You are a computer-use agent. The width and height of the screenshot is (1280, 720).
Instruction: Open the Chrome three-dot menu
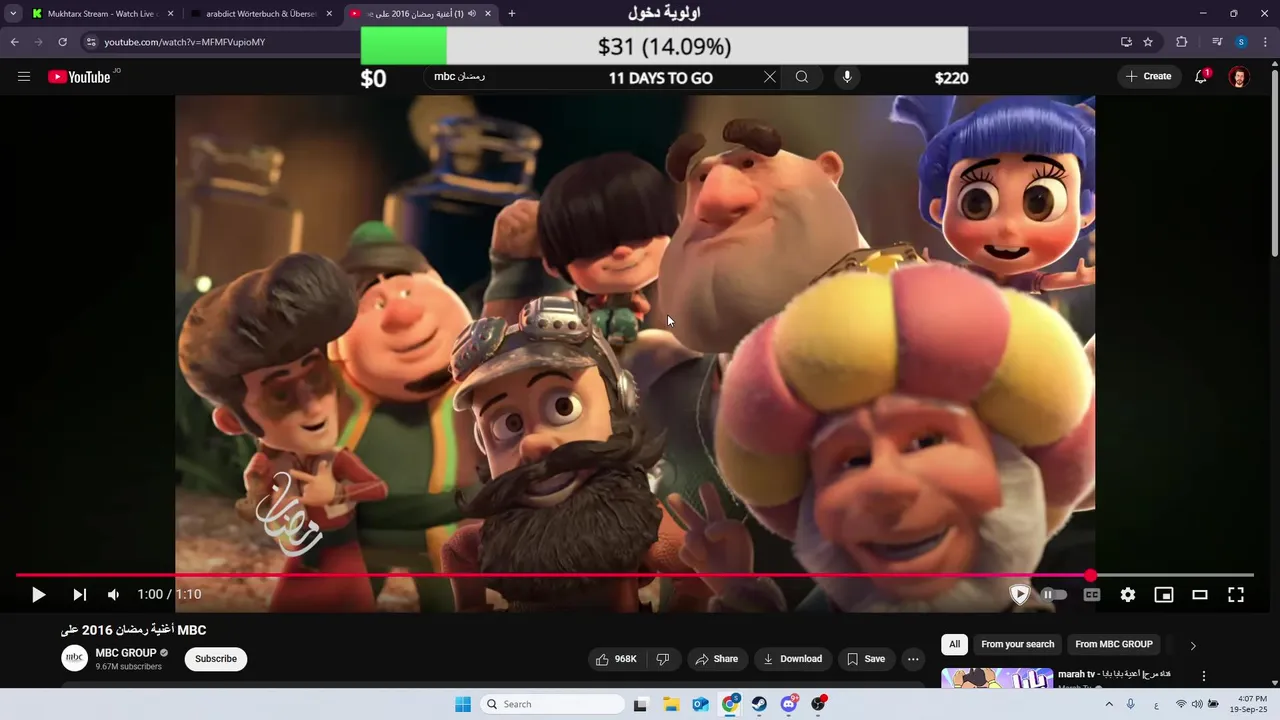point(1264,42)
